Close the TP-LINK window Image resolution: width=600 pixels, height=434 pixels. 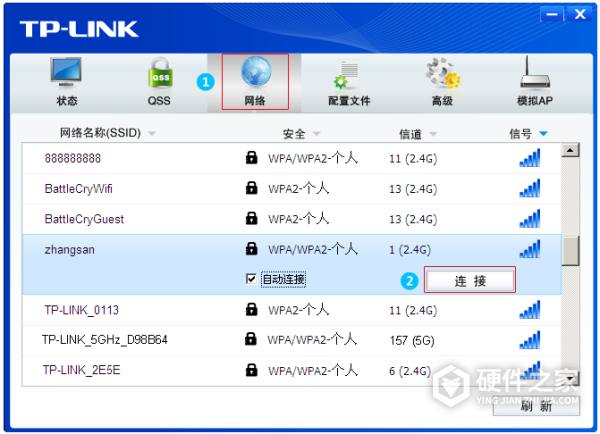tap(580, 15)
